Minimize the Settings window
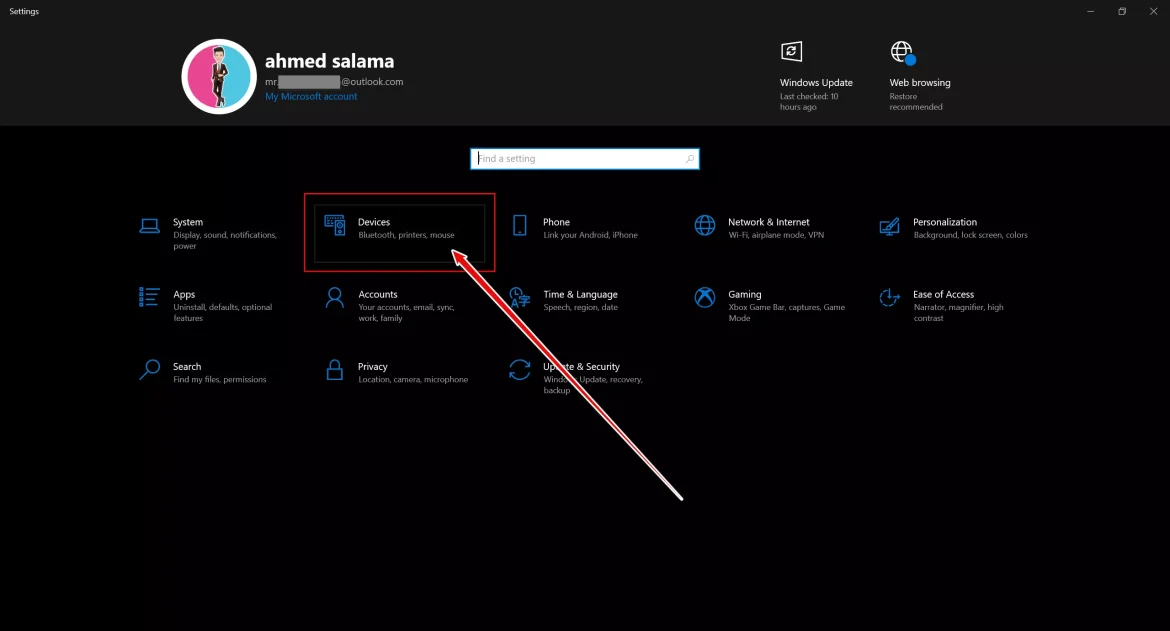The height and width of the screenshot is (631, 1170). coord(1091,11)
